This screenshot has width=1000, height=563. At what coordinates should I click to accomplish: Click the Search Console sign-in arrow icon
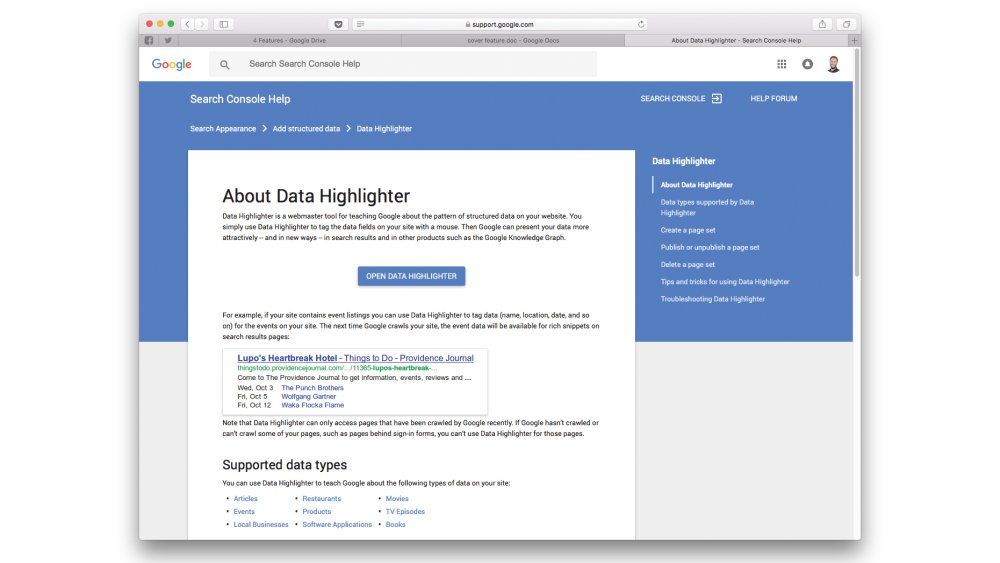[717, 98]
